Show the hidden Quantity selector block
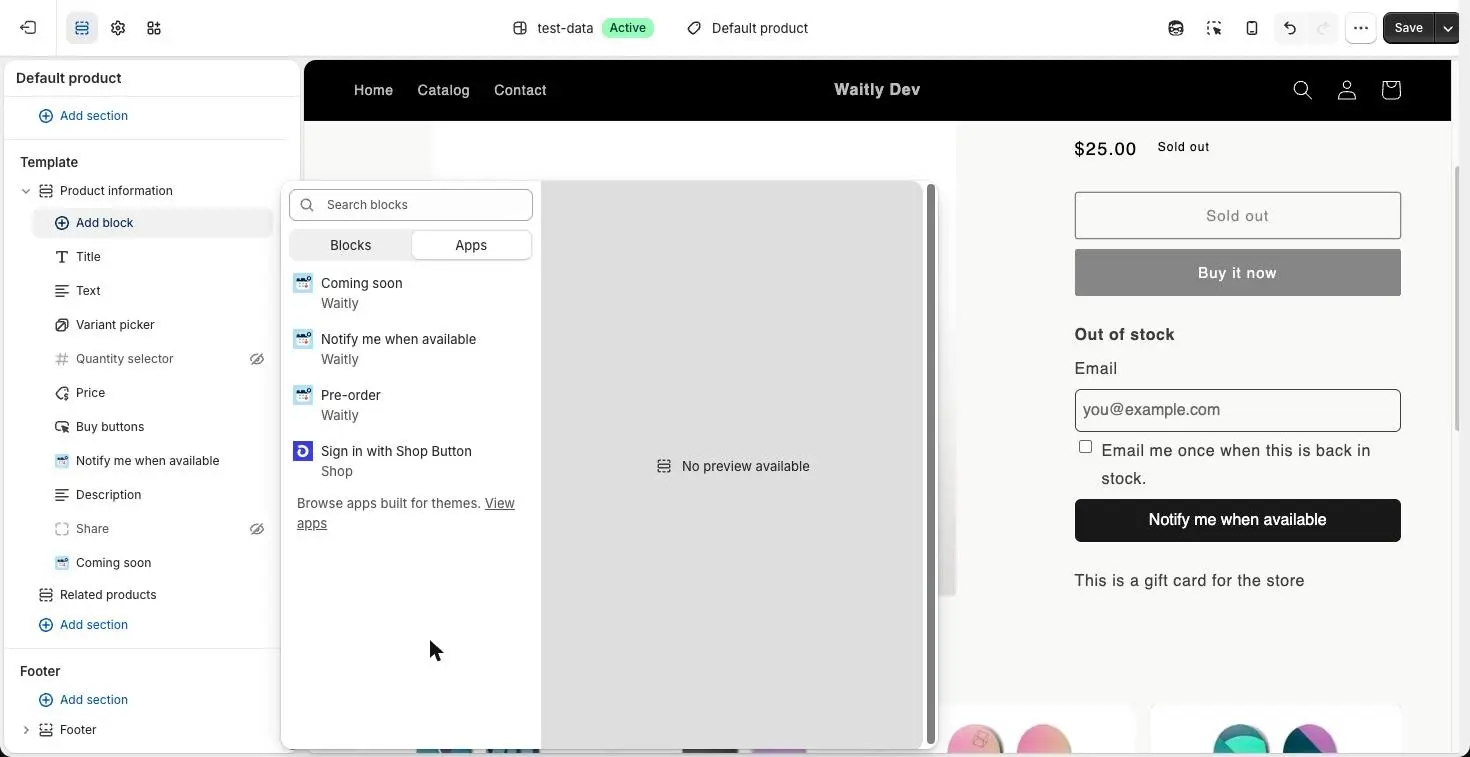The height and width of the screenshot is (757, 1470). tap(257, 359)
